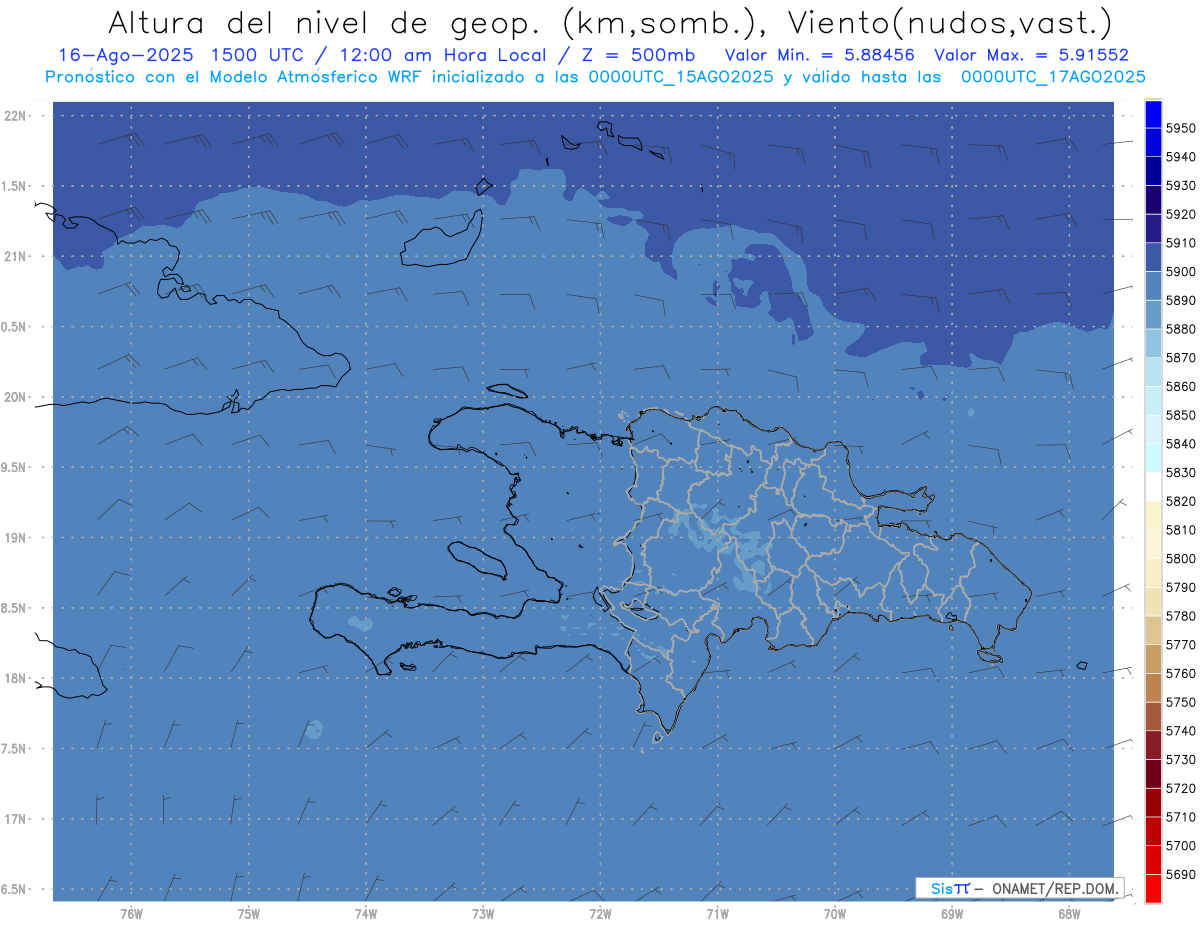Image resolution: width=1200 pixels, height=927 pixels.
Task: Click the 5870 legend label
Action: click(x=1180, y=358)
